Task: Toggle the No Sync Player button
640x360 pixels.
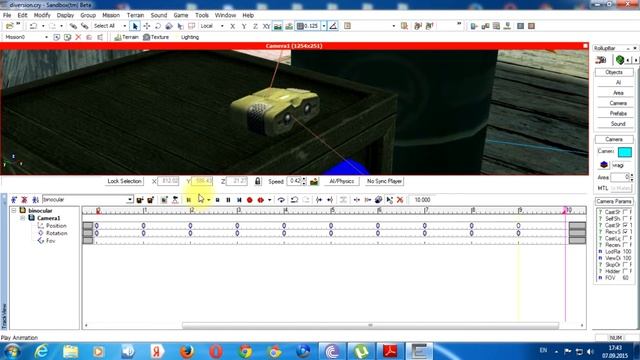Action: (x=384, y=181)
